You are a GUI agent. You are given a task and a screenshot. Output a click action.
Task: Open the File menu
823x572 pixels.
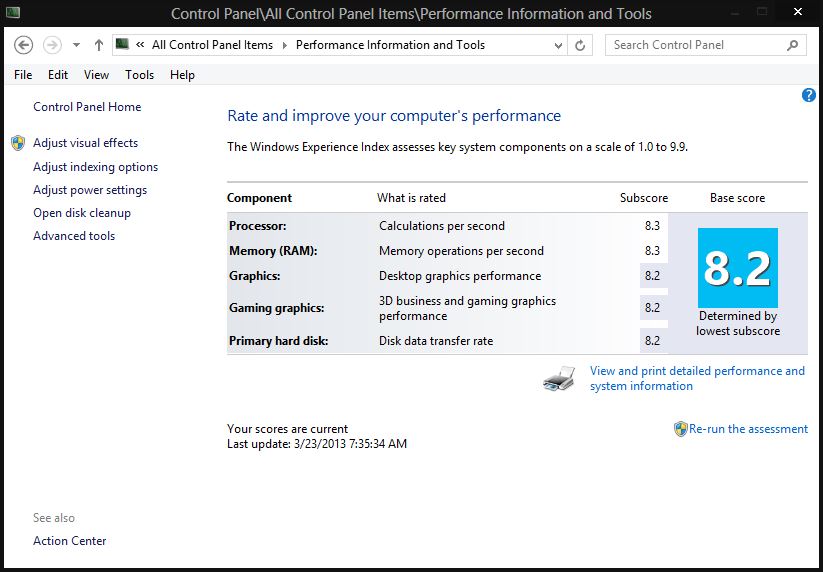[x=23, y=75]
